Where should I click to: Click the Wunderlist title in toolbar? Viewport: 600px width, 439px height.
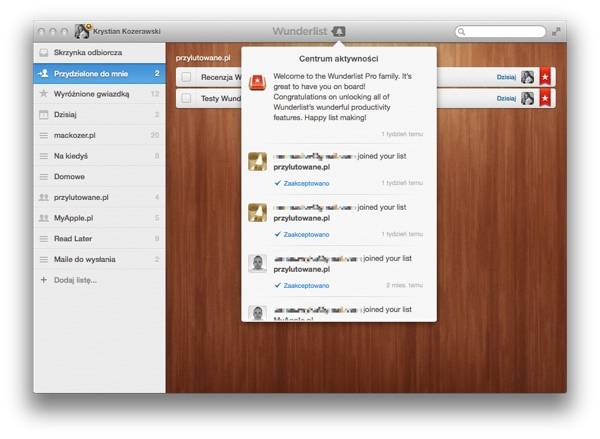pyautogui.click(x=300, y=31)
